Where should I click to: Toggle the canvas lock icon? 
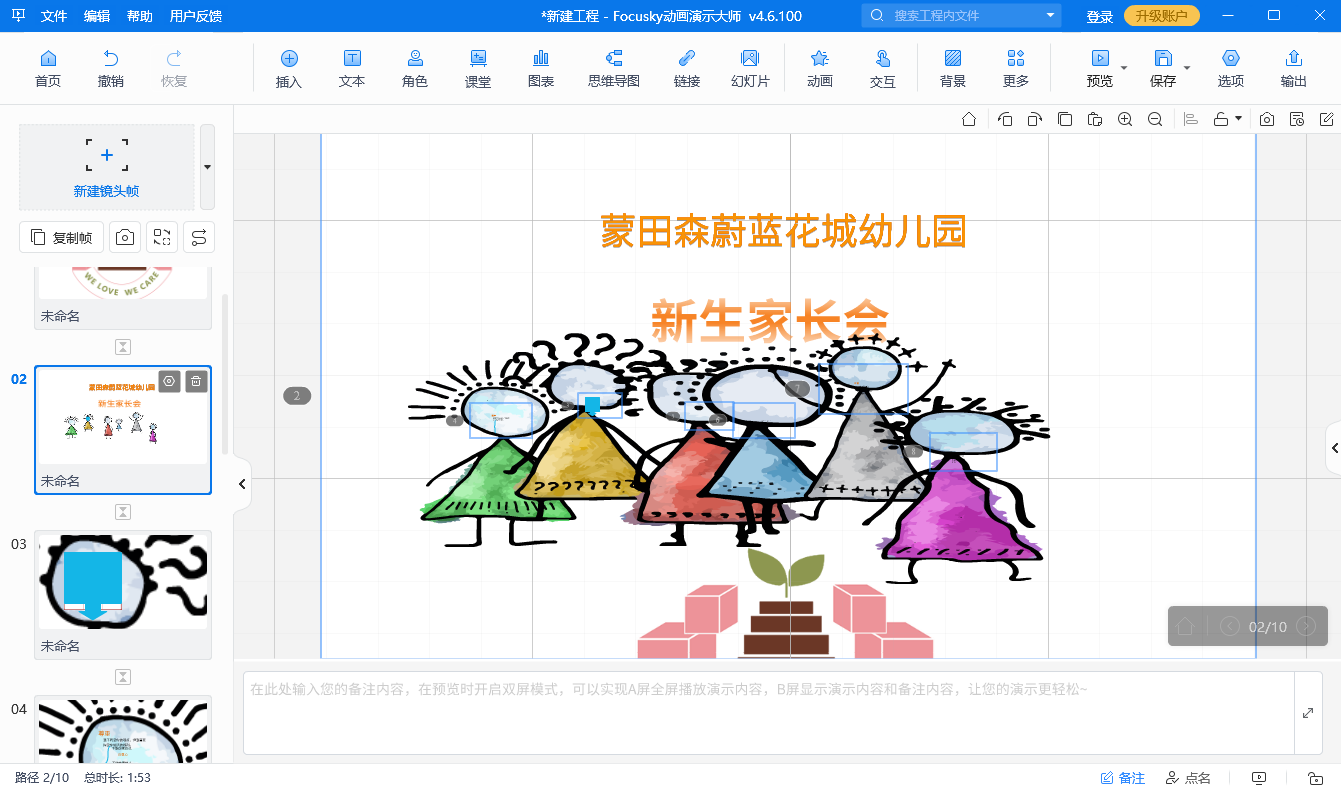click(x=1221, y=119)
